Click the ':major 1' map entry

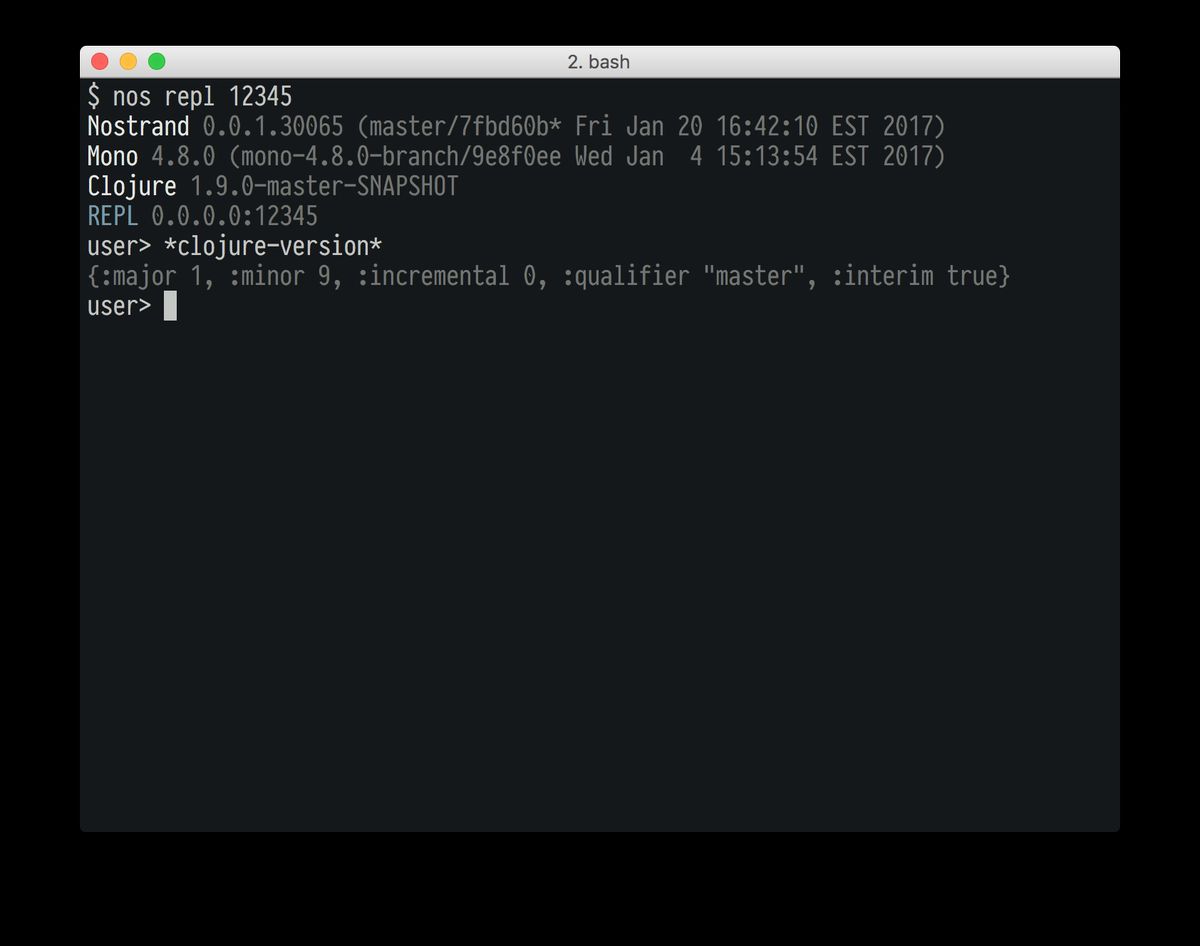pyautogui.click(x=152, y=276)
